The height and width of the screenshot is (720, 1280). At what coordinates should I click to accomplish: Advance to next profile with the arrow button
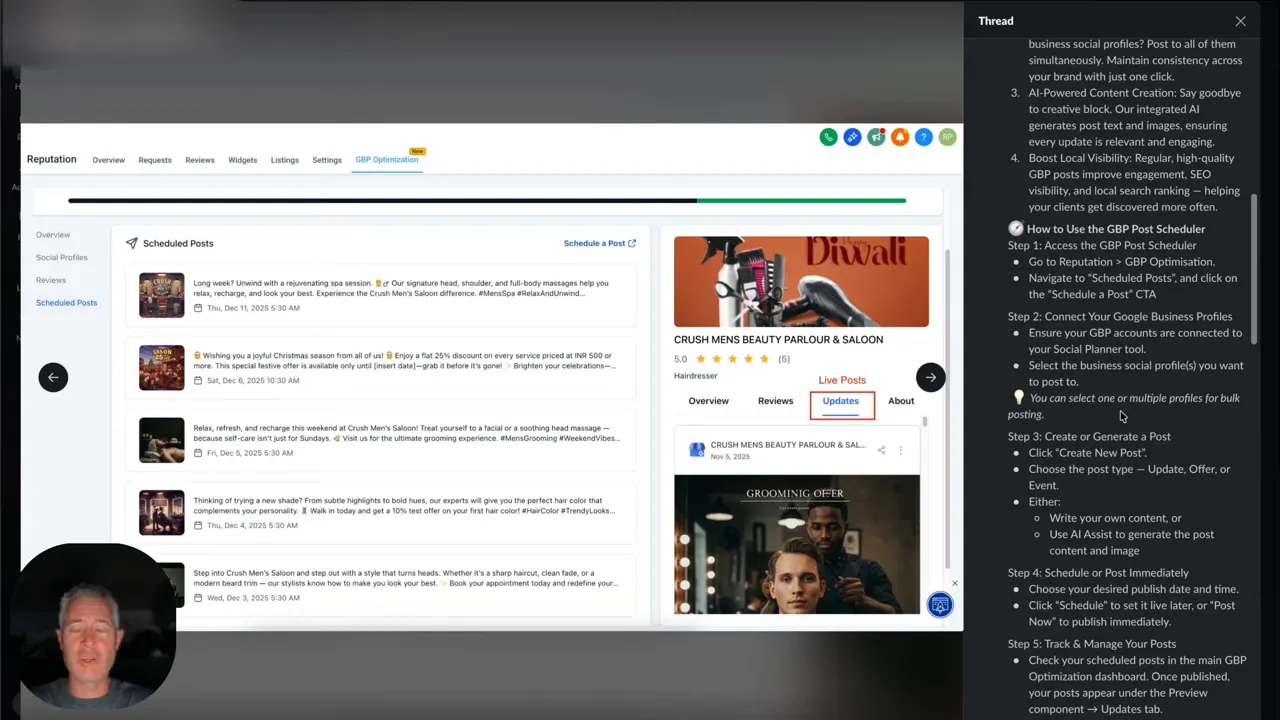(x=930, y=377)
